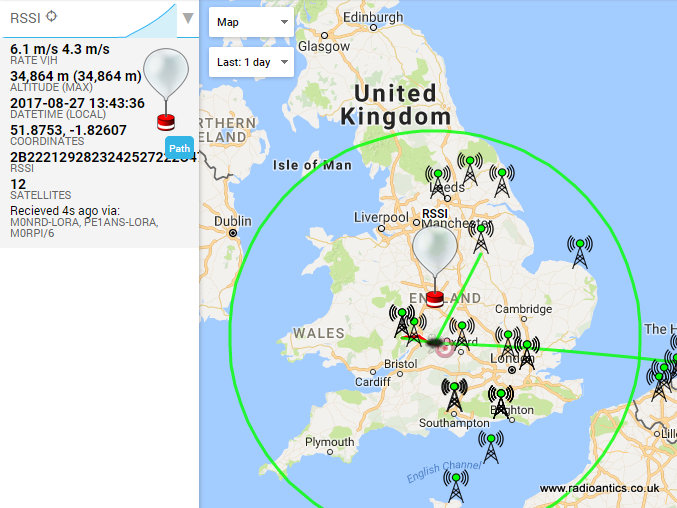
Task: Open the Map type dropdown
Action: click(x=251, y=22)
